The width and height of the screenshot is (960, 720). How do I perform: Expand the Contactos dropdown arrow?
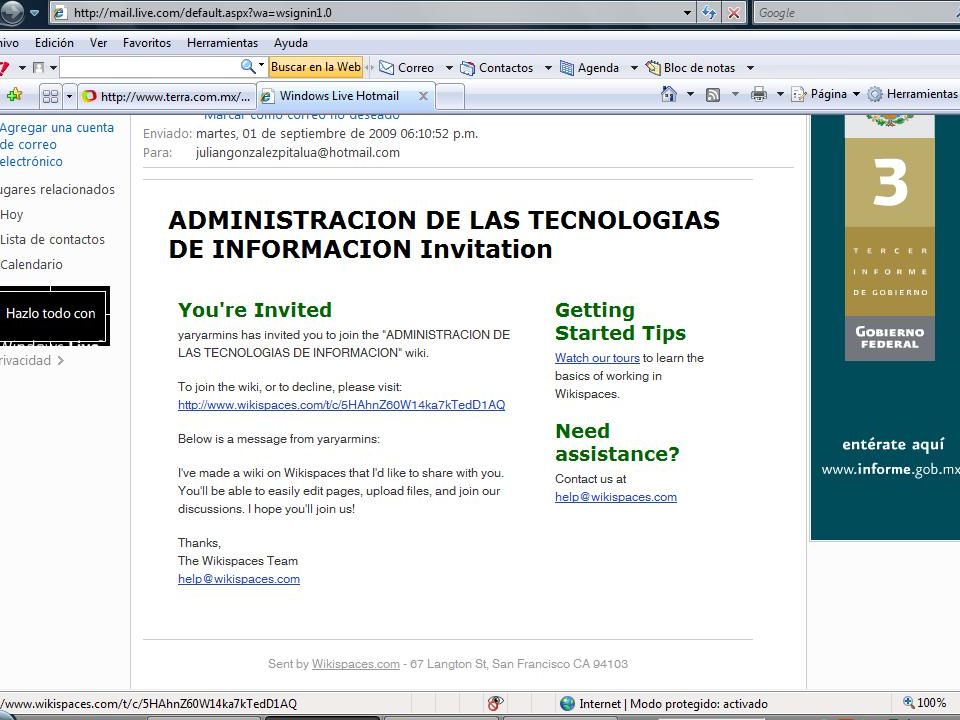[548, 67]
